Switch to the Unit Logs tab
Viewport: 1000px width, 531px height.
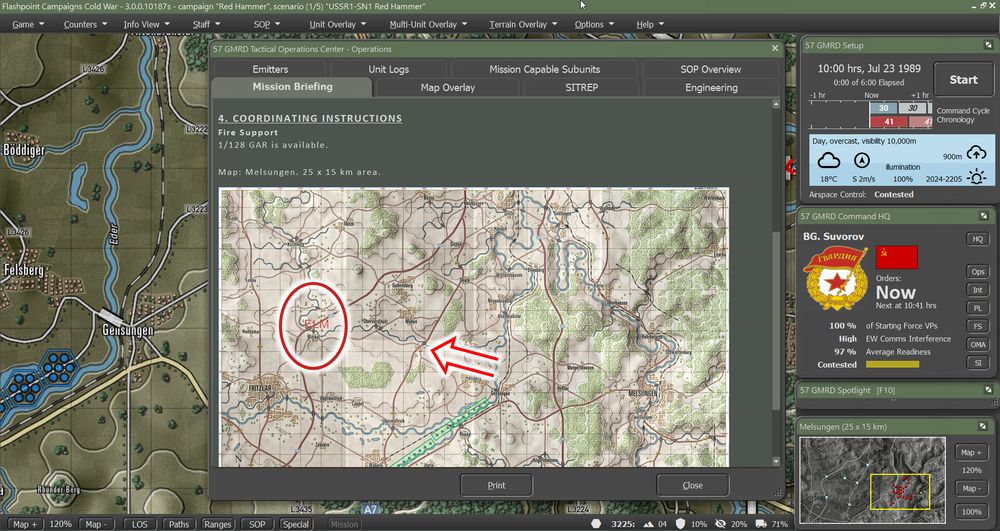[388, 69]
